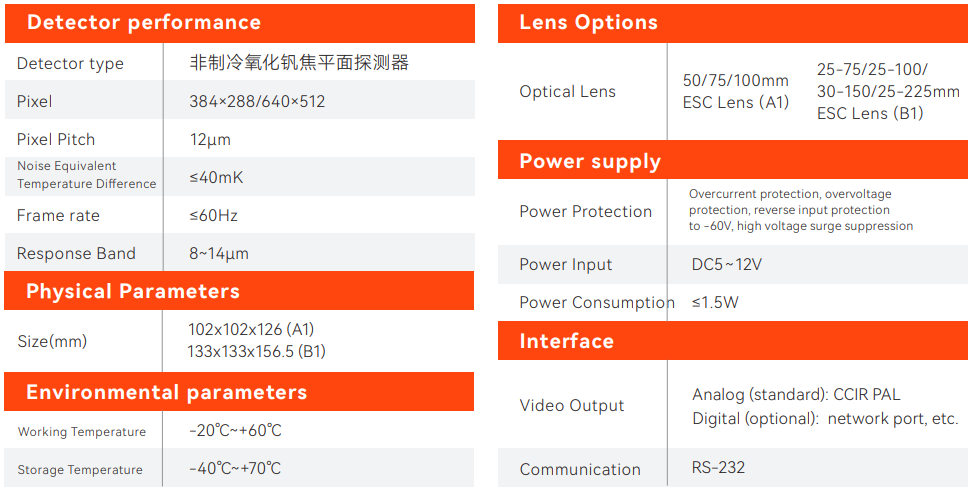Click the Storage Temperature -40℃~+70℃ value
The width and height of the screenshot is (972, 493).
235,469
